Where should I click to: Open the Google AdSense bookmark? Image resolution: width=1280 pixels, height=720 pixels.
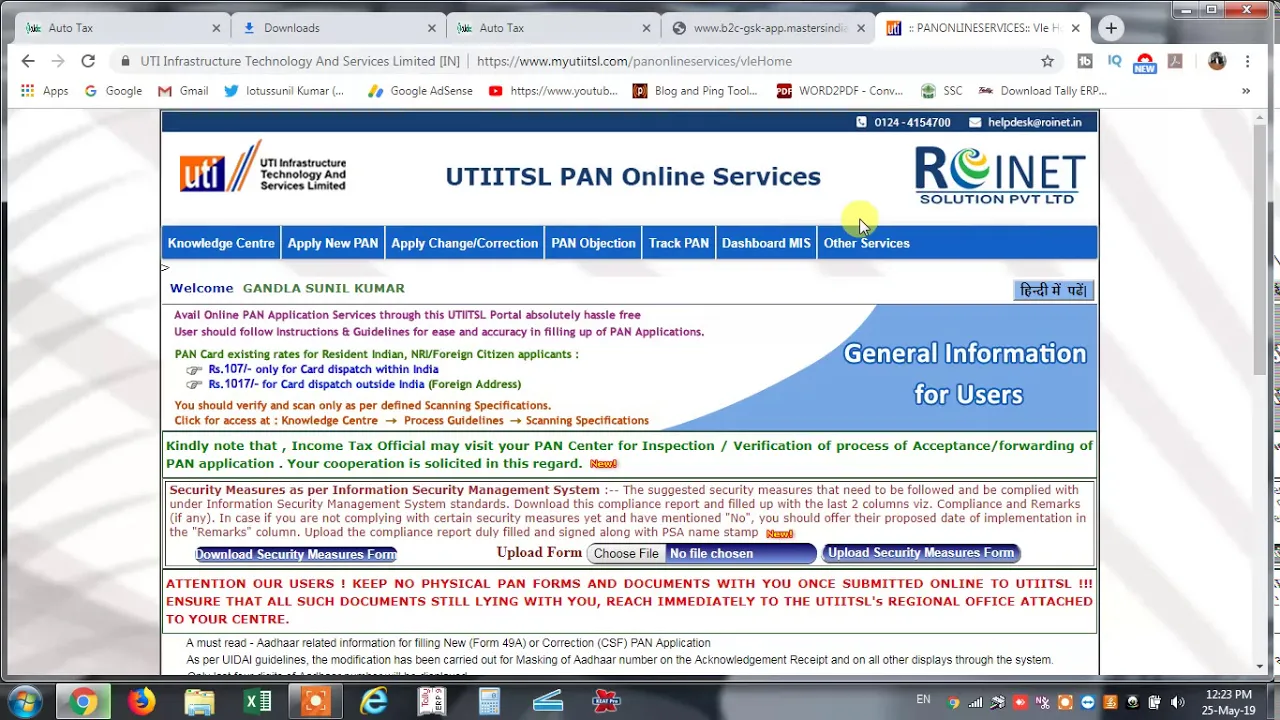tap(420, 91)
